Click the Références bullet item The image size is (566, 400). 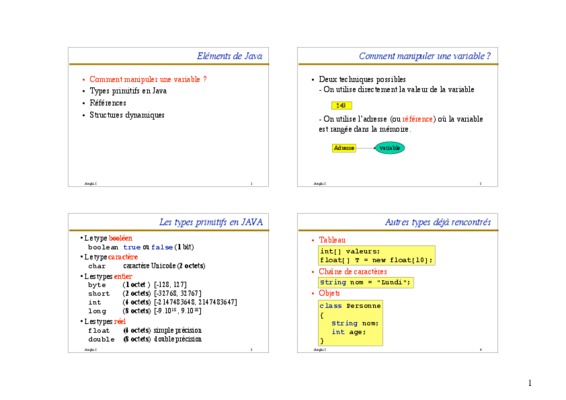[x=108, y=103]
